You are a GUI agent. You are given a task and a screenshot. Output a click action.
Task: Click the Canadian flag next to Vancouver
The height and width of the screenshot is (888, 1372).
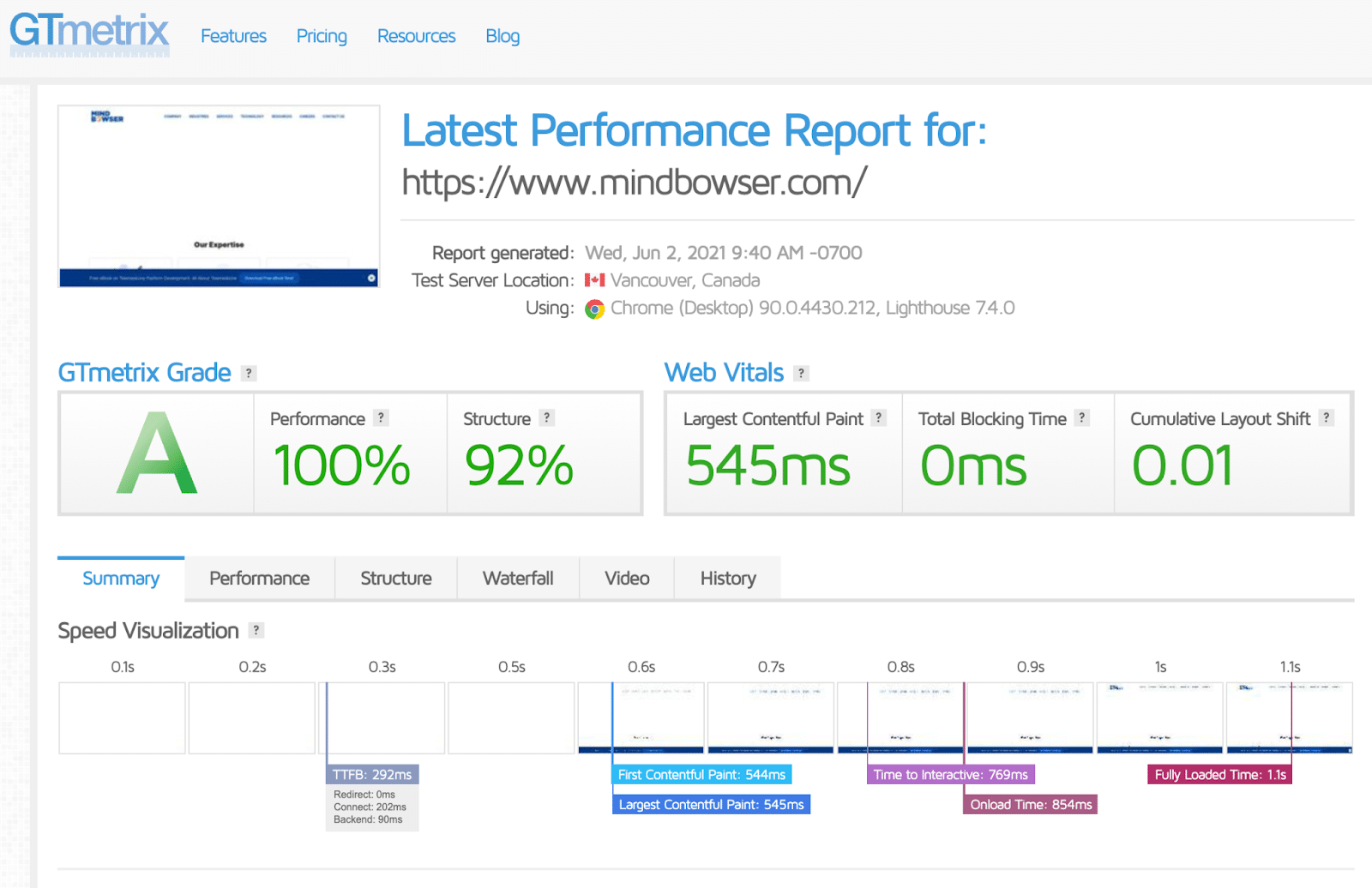click(x=595, y=280)
